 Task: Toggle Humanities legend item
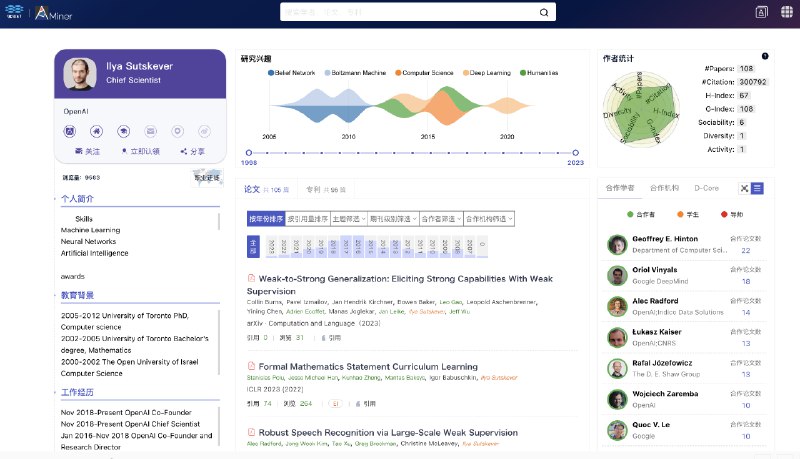[x=539, y=73]
